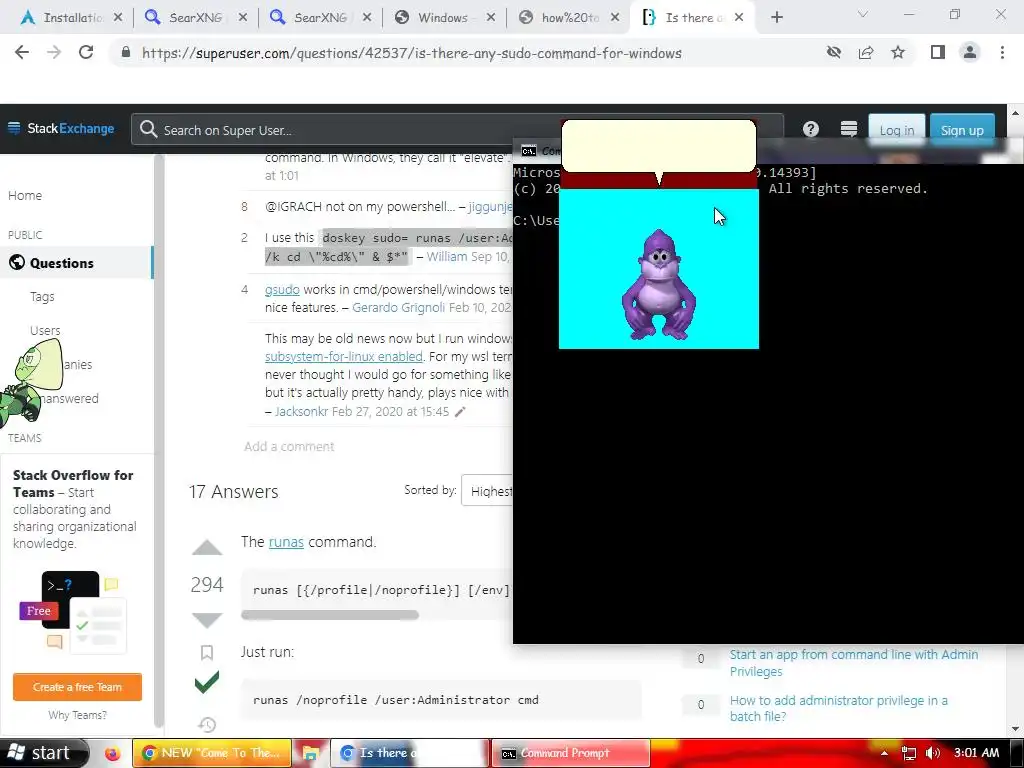Click the network icon in the system tray
Screen dimensions: 1024x768
point(908,753)
